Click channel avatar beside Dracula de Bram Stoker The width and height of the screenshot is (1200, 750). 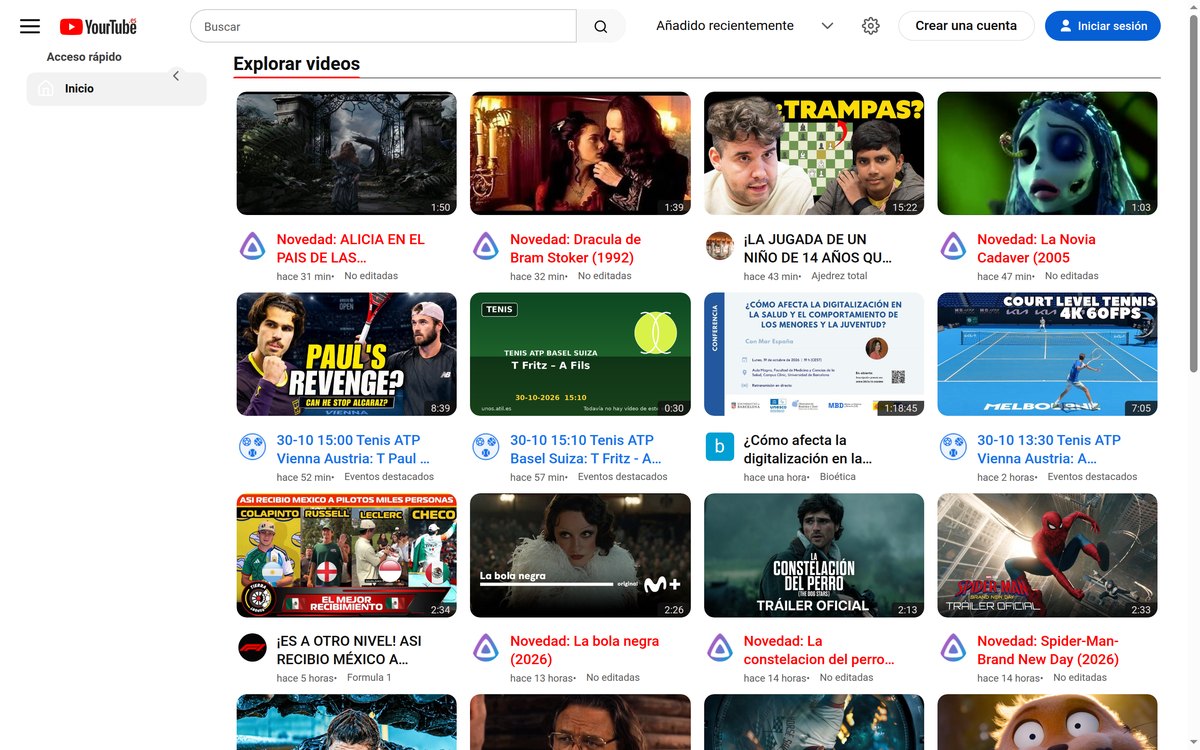click(486, 246)
